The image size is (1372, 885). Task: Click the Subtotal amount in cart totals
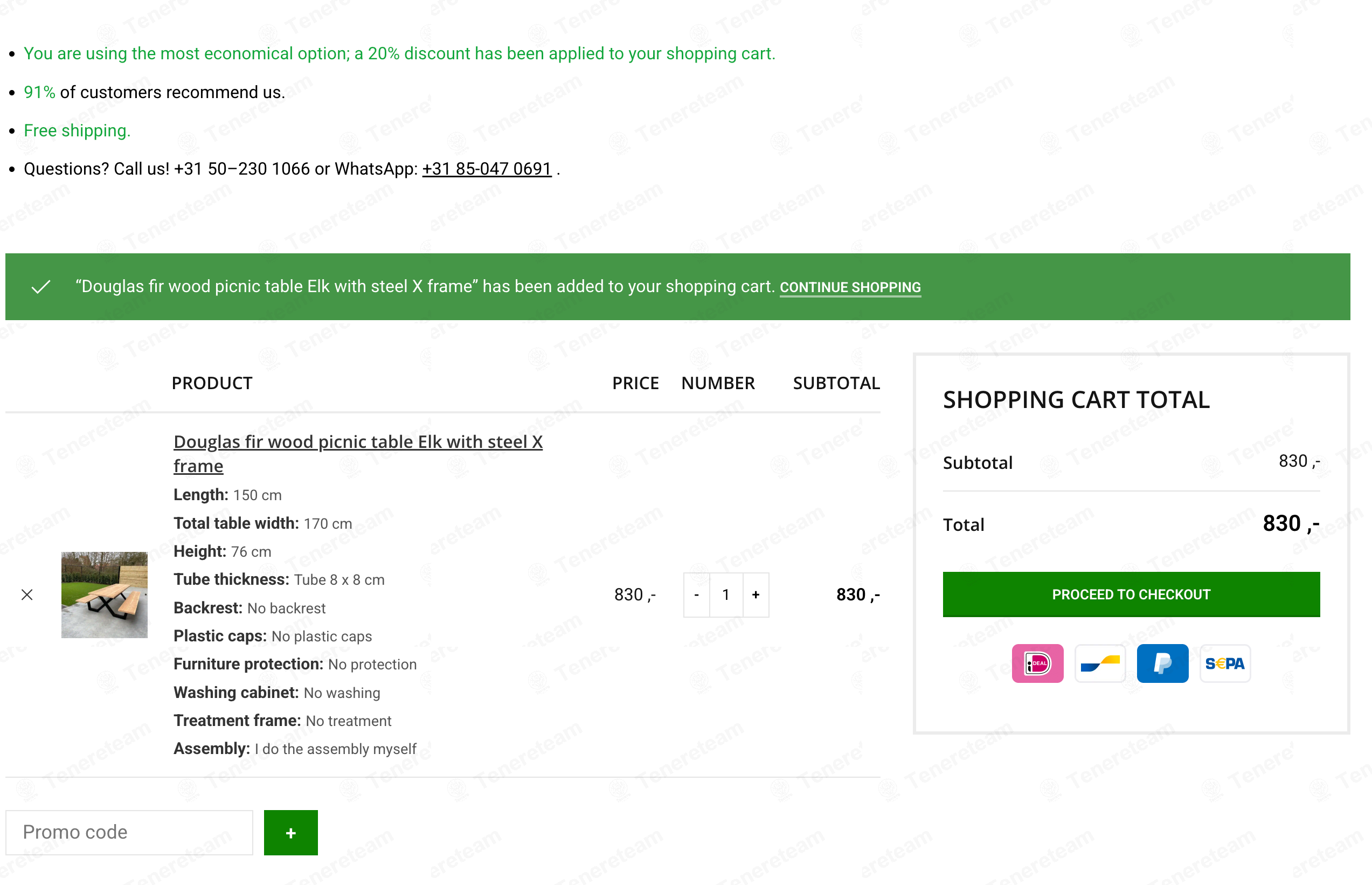point(1299,461)
